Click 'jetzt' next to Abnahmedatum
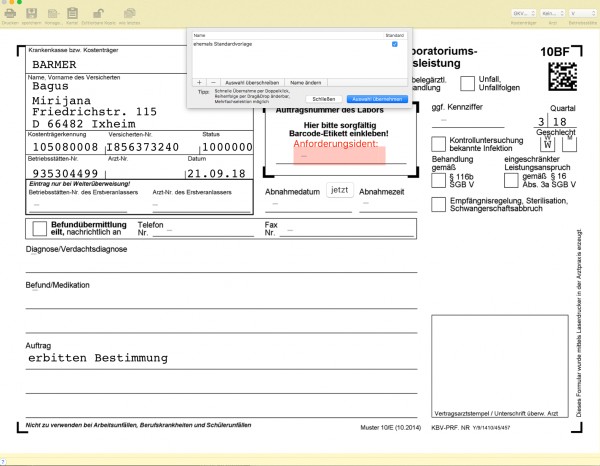600x466 pixels. coord(339,190)
